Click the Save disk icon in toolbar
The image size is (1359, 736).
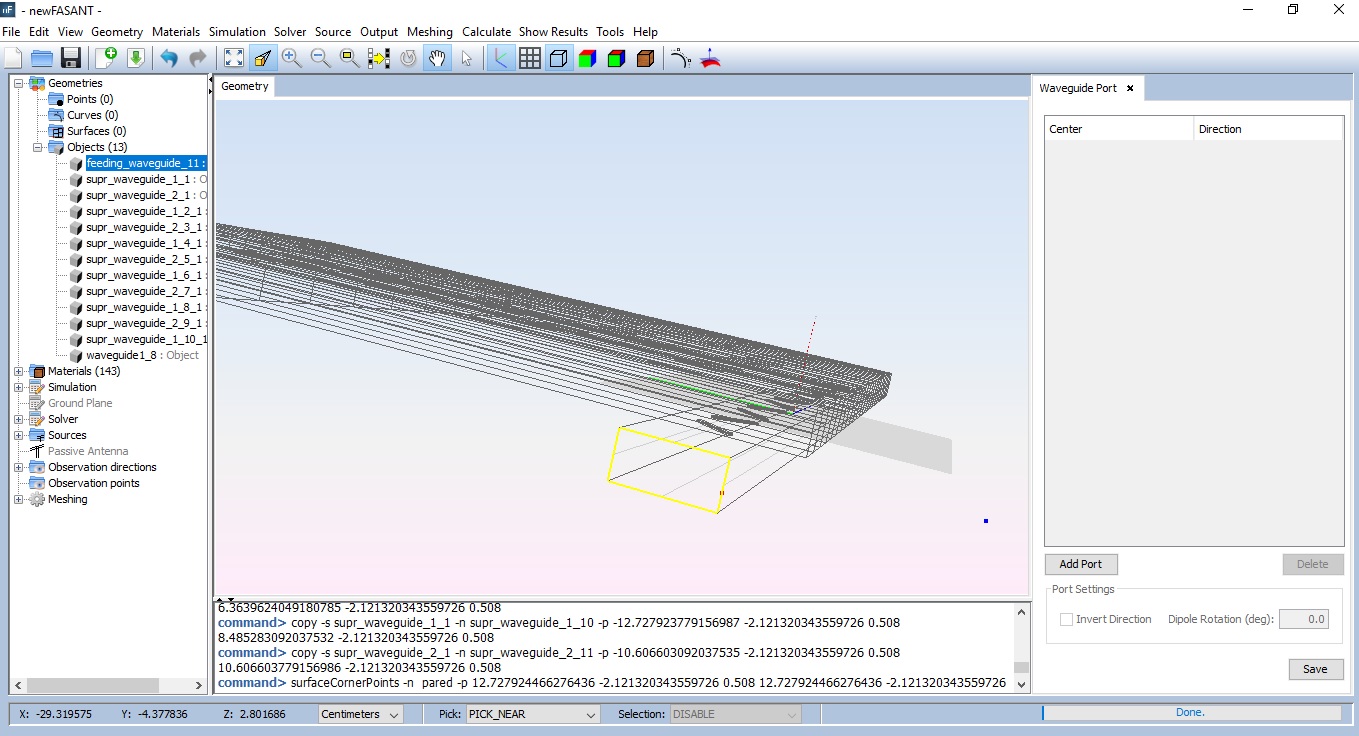click(x=70, y=58)
